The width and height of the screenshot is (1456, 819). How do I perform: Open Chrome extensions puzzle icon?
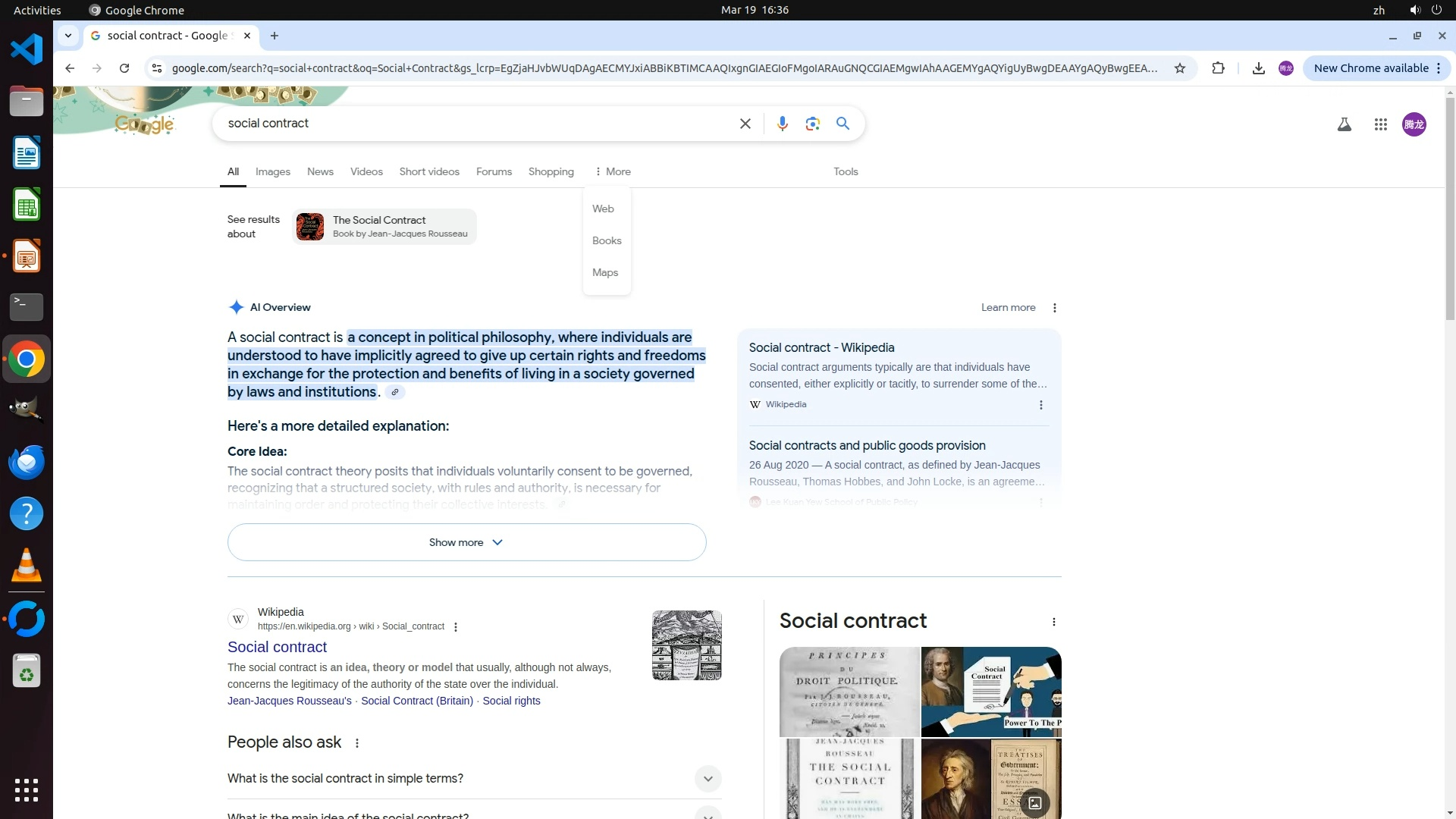coord(1218,68)
